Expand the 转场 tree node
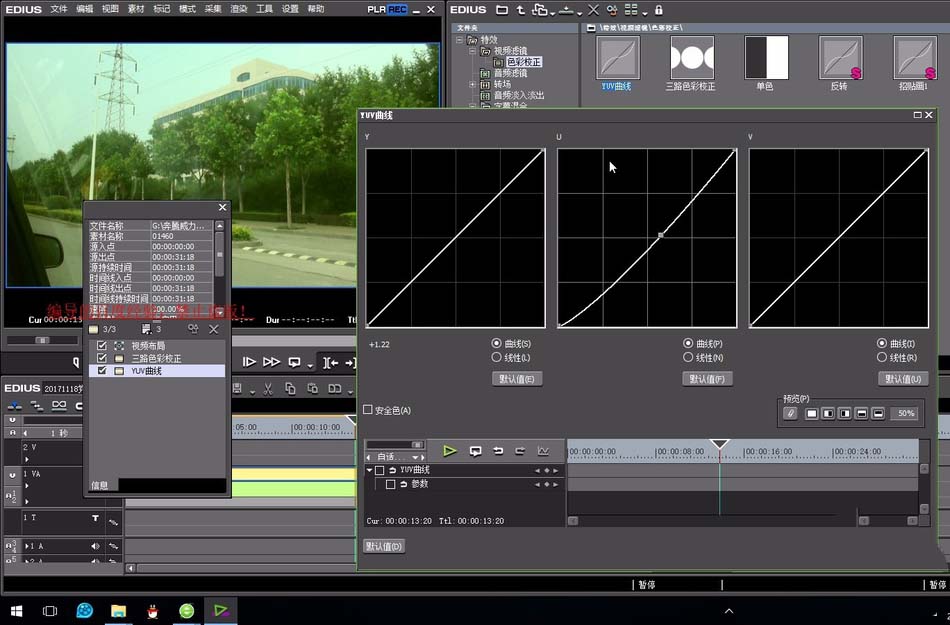Viewport: 950px width, 625px height. (472, 84)
